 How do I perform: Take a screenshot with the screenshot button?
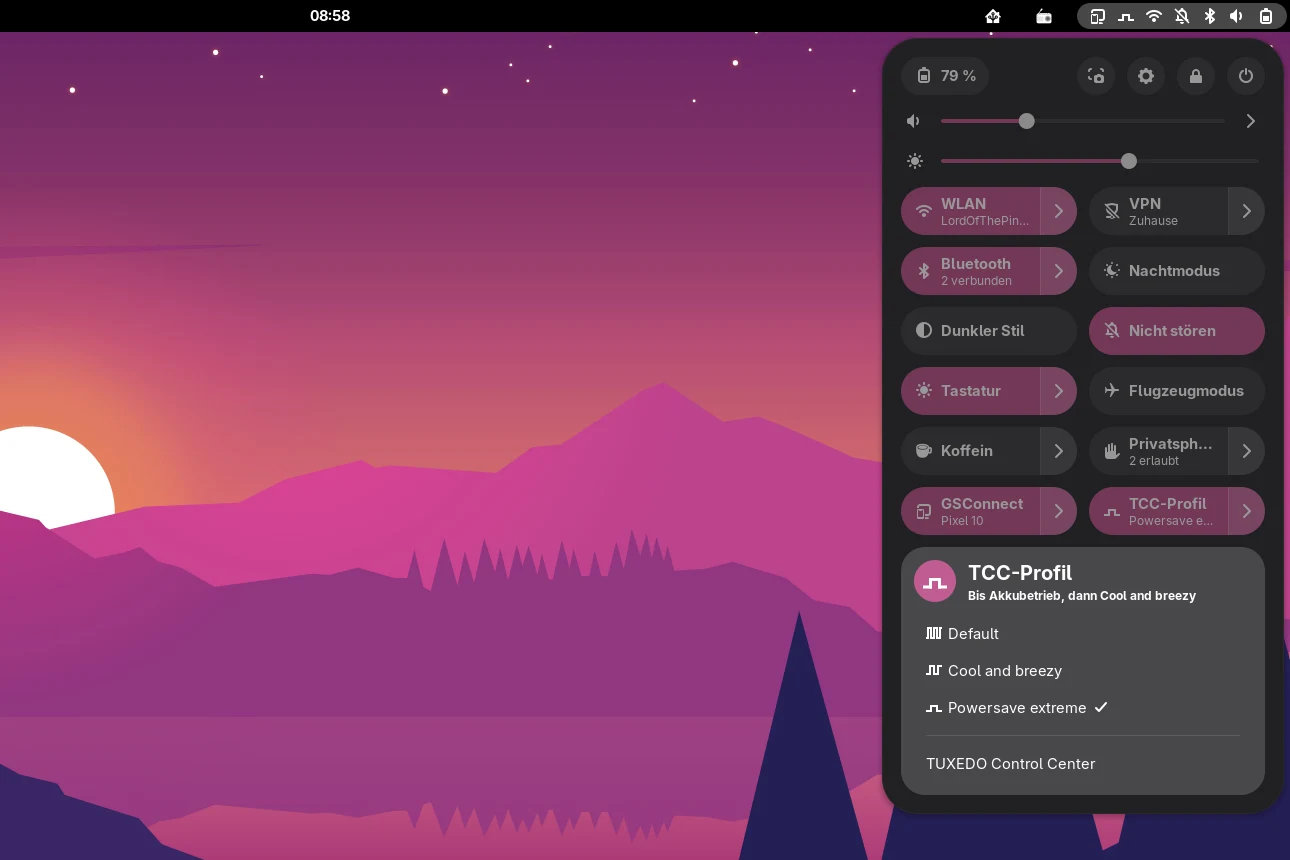1096,76
